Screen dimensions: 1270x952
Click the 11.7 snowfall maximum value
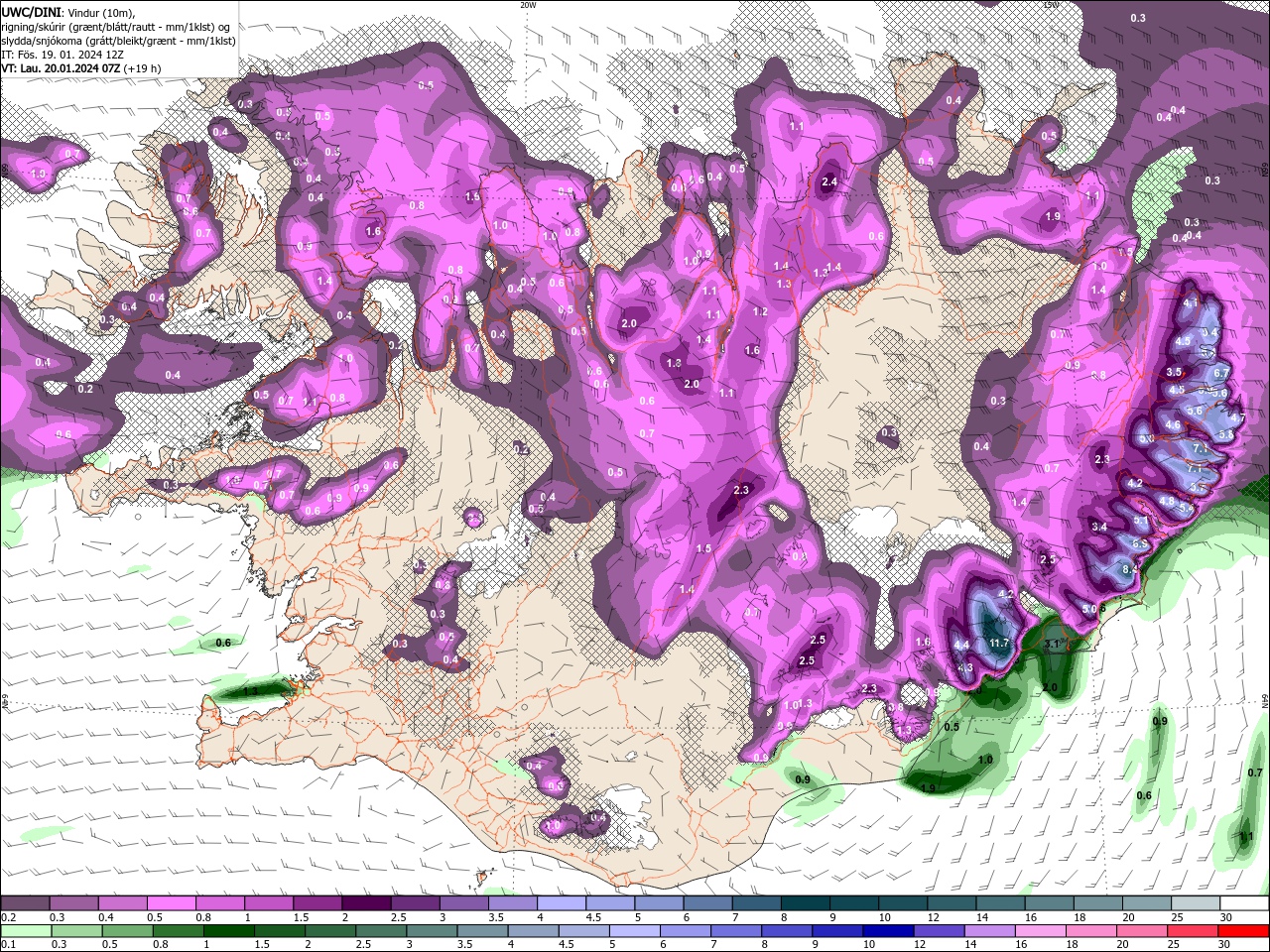click(999, 644)
